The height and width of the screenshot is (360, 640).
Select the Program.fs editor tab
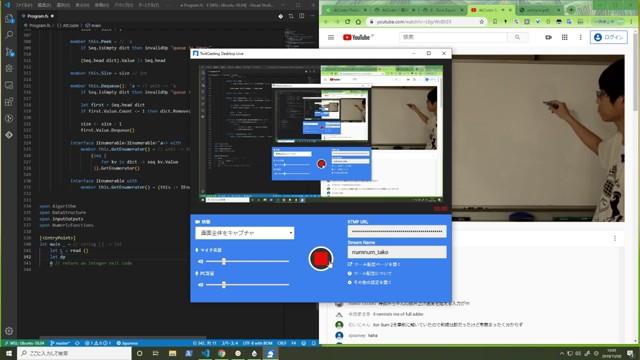tap(38, 16)
